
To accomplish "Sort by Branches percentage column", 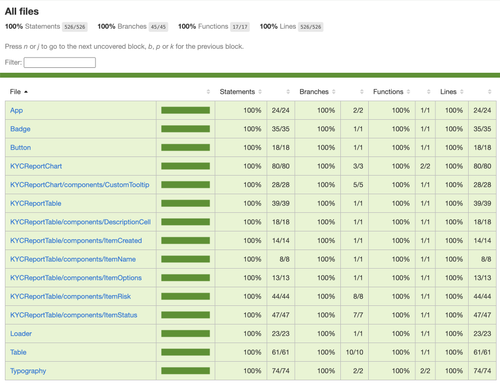I will [317, 92].
